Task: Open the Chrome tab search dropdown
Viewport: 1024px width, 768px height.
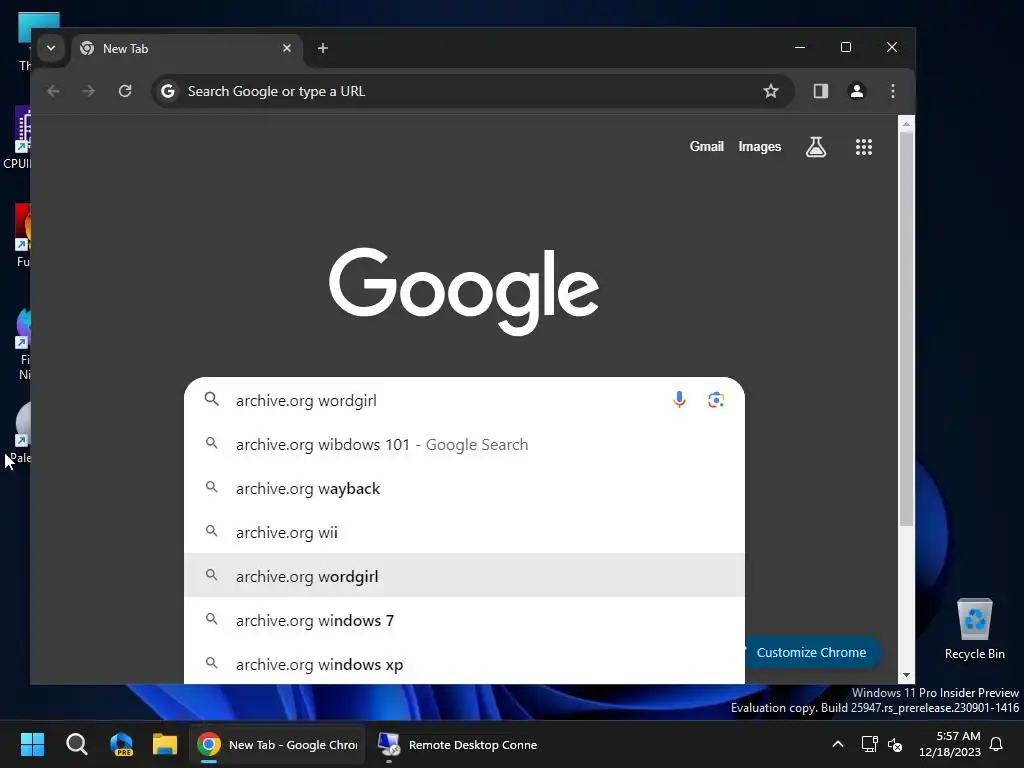Action: pyautogui.click(x=50, y=48)
